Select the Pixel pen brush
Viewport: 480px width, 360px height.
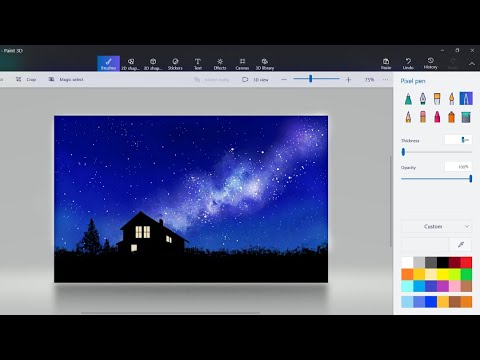click(x=466, y=99)
